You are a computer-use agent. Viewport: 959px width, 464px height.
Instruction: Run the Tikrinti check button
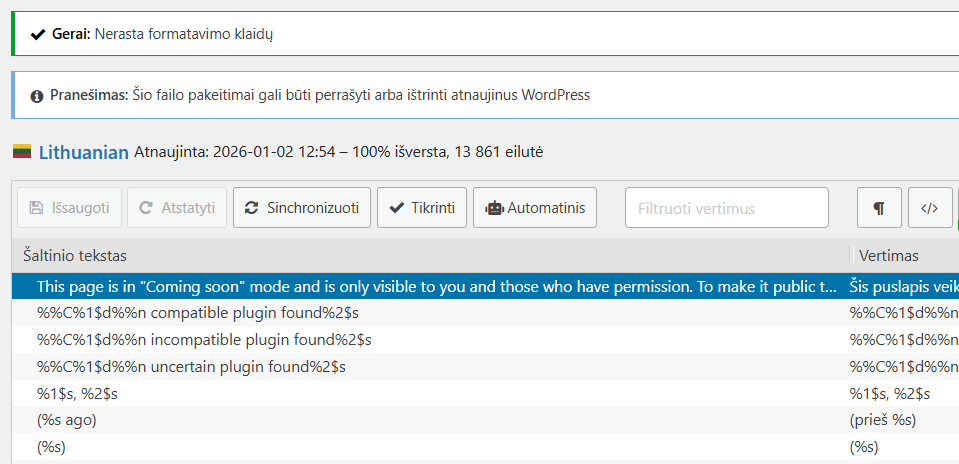click(421, 208)
